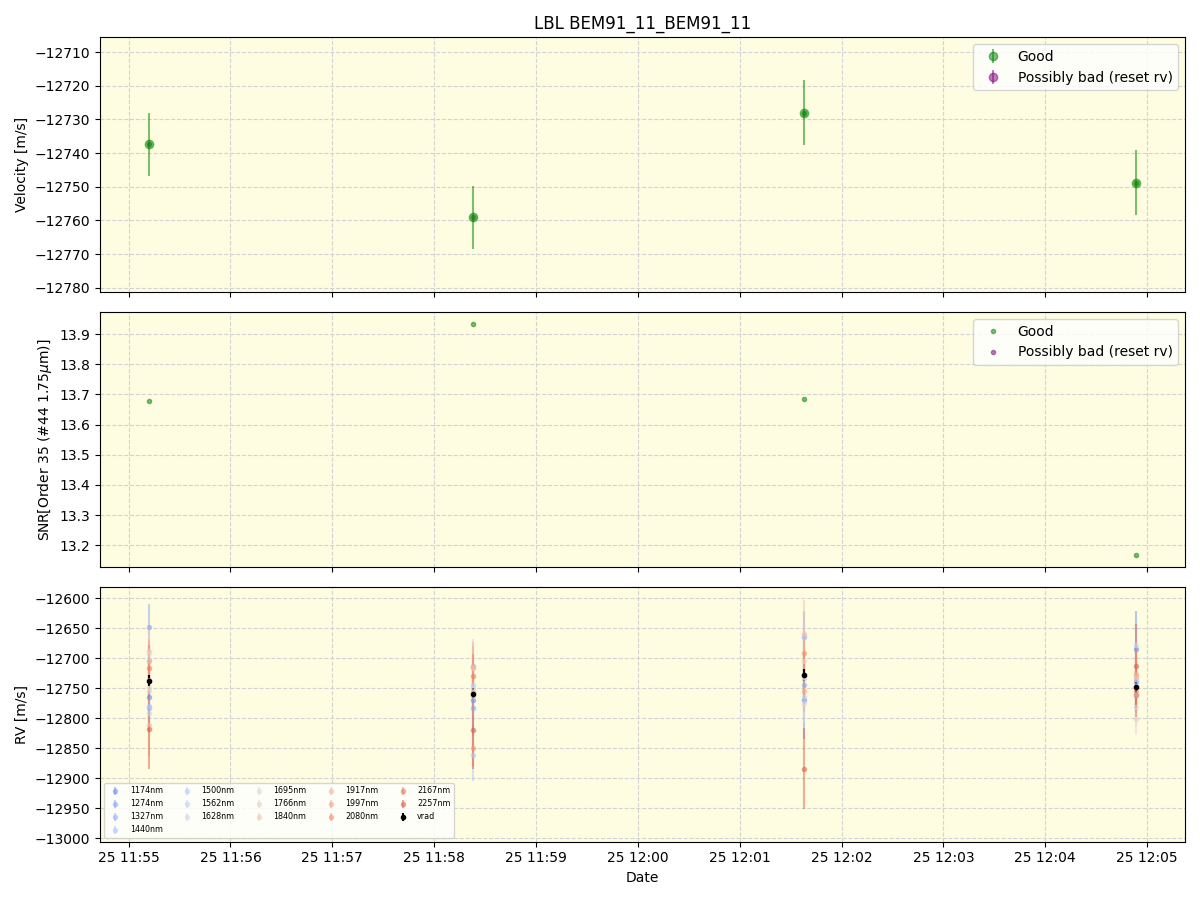The height and width of the screenshot is (900, 1200).
Task: Click the black vrad point near 12:05
Action: 1136,687
